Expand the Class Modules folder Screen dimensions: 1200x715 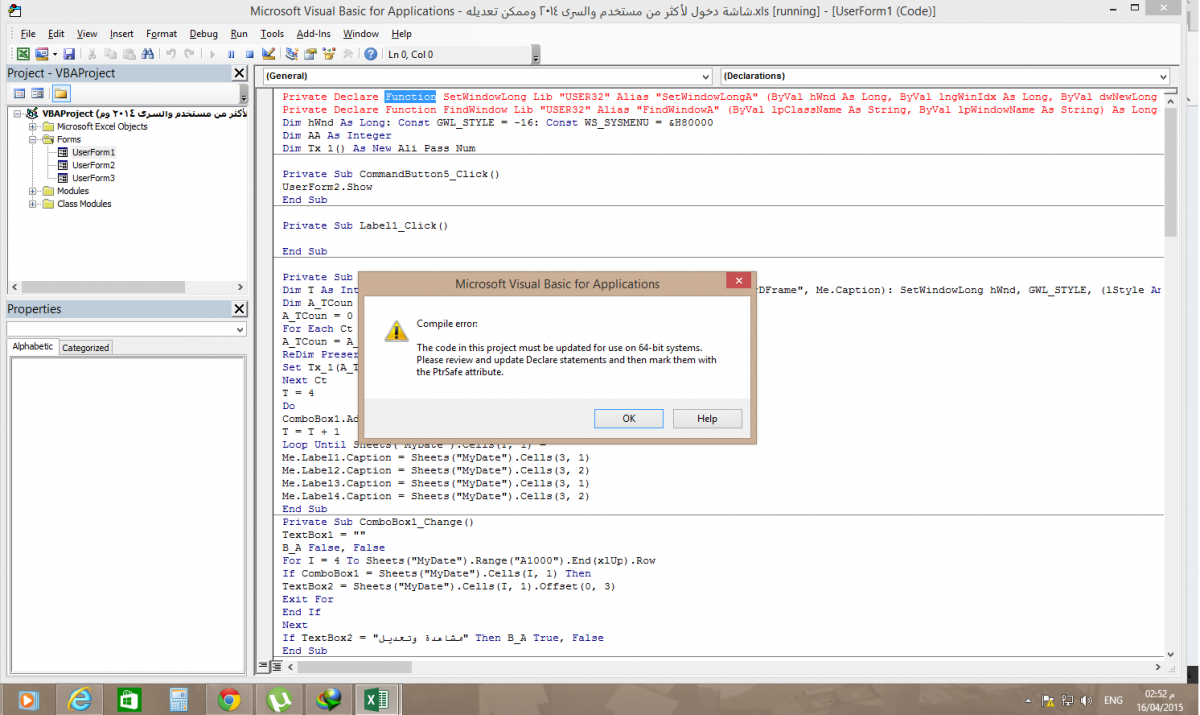coord(33,204)
